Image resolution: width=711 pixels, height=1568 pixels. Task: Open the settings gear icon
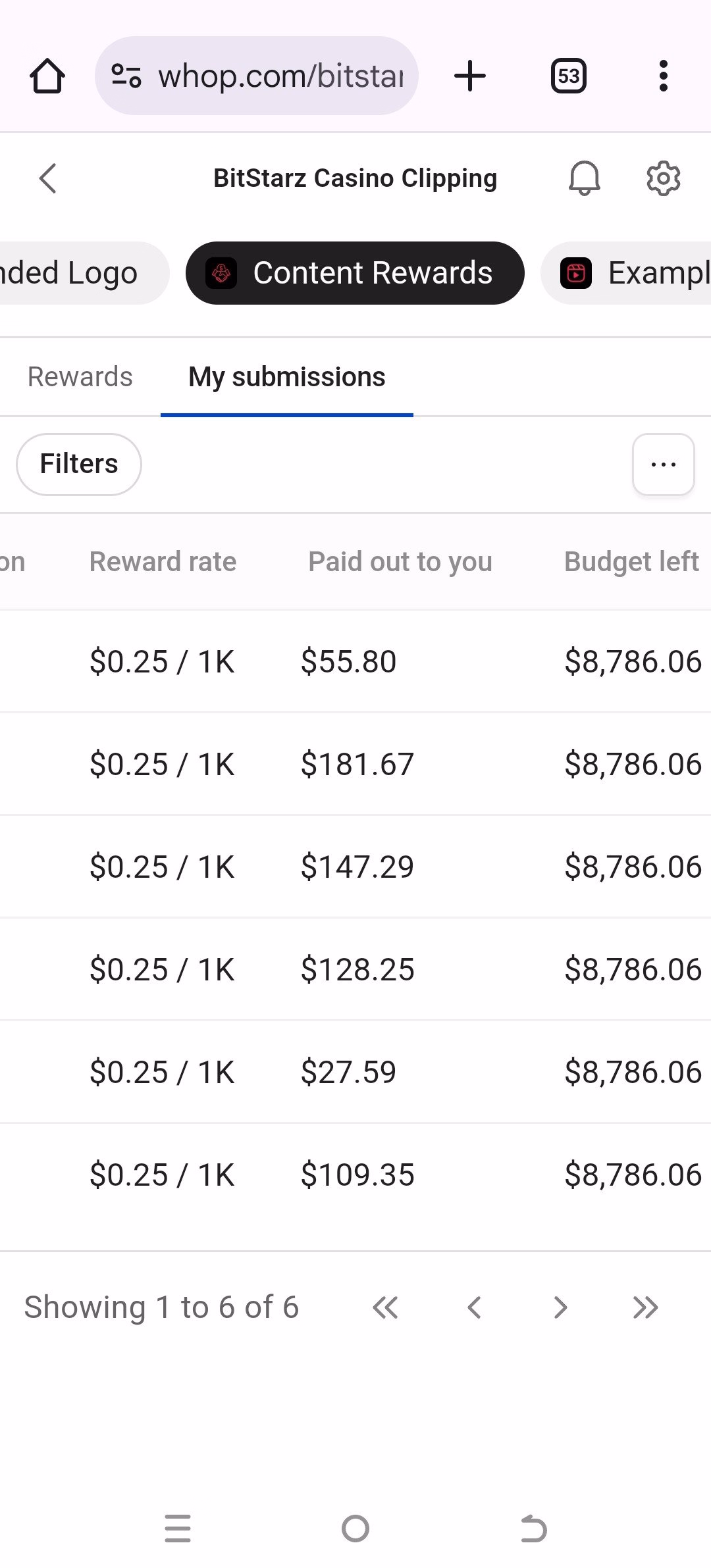[x=663, y=178]
